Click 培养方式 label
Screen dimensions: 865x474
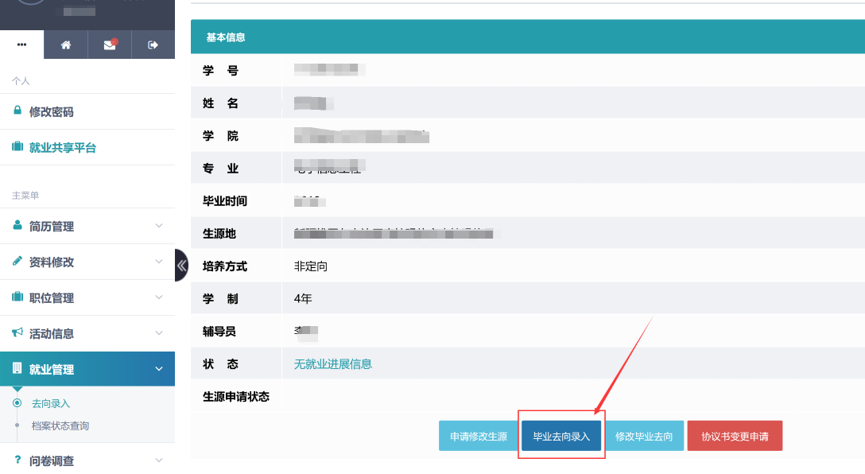pos(225,267)
